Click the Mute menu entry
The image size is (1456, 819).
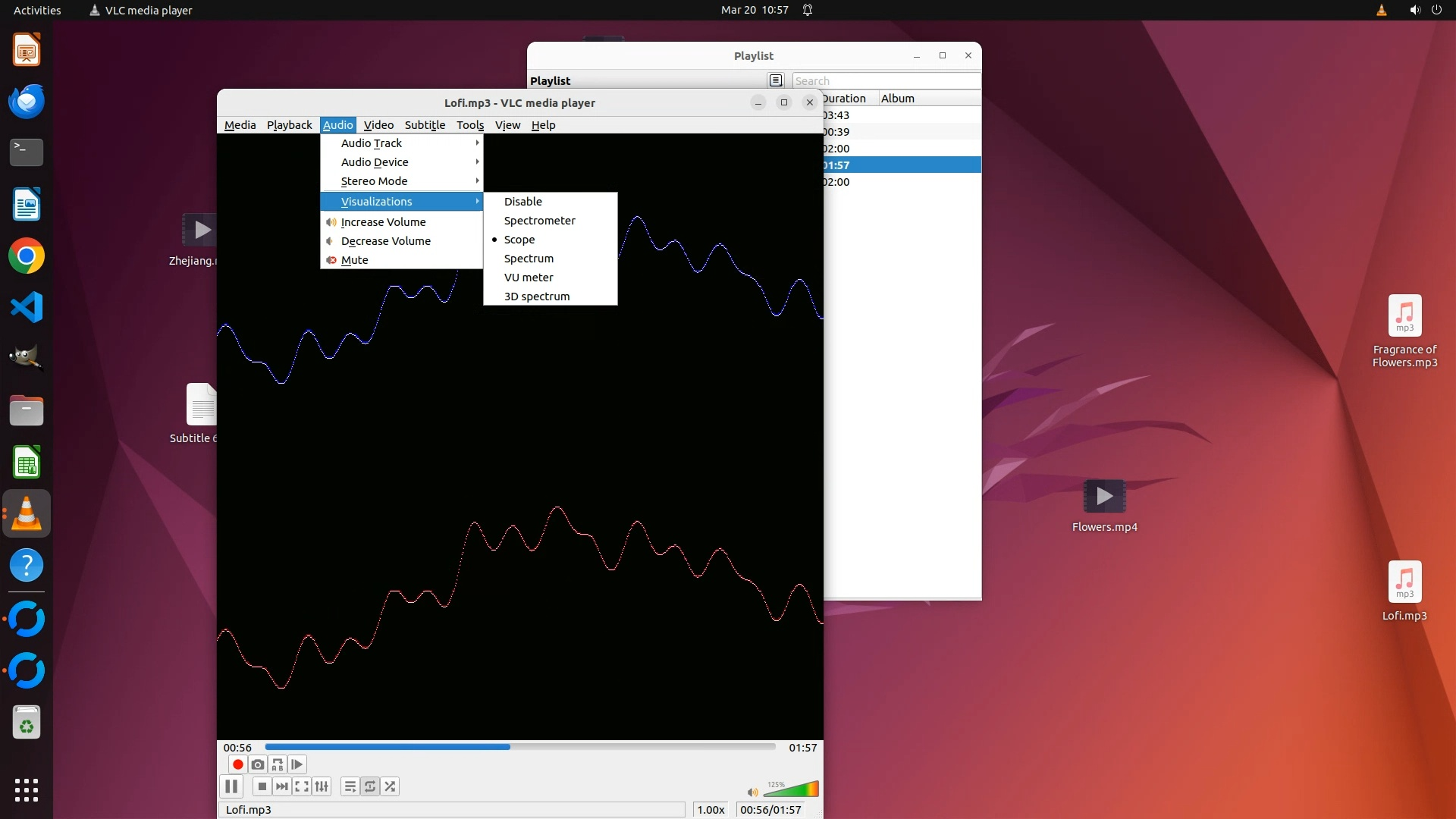pyautogui.click(x=354, y=260)
